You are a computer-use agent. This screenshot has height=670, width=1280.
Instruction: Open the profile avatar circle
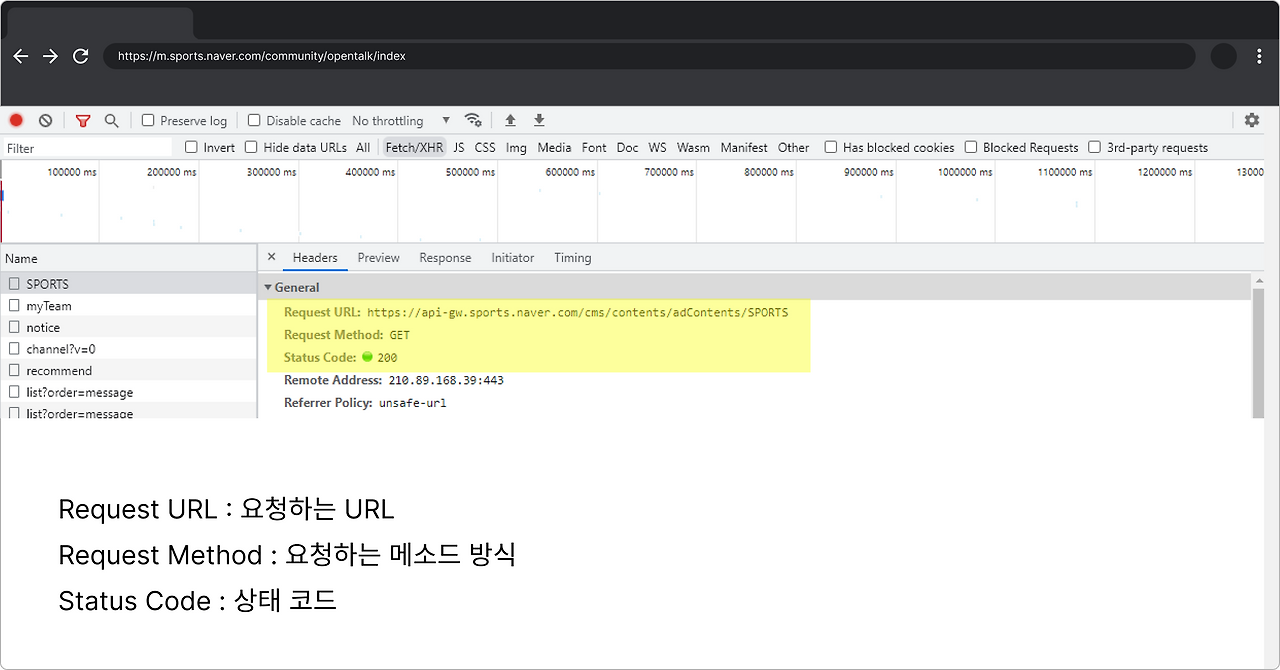click(1224, 56)
